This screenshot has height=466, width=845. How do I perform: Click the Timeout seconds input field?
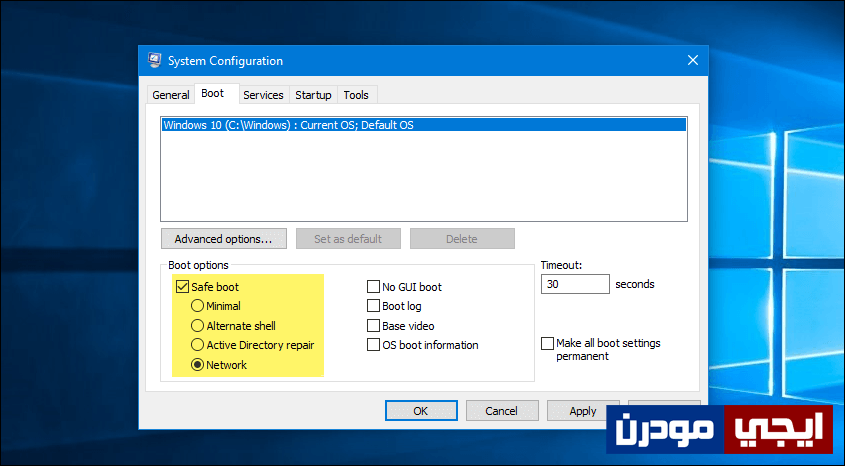[x=575, y=284]
